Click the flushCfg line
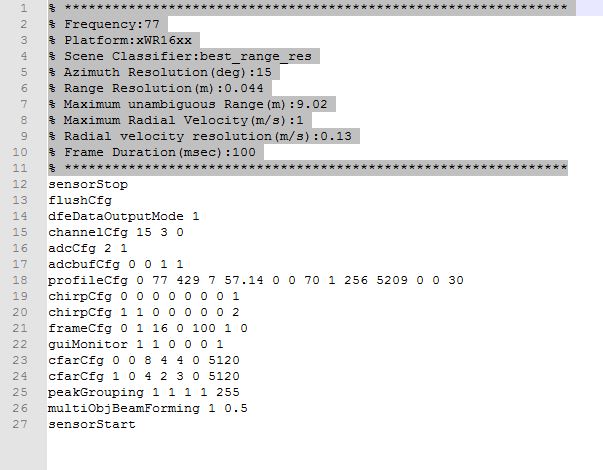 pos(80,200)
